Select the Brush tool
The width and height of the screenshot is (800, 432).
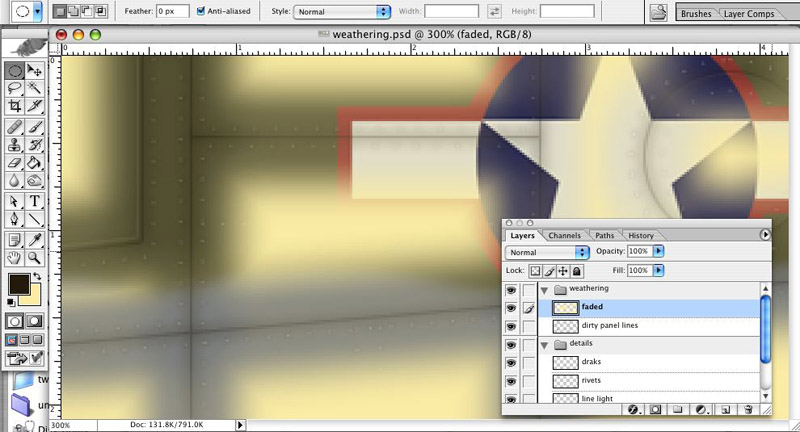(34, 126)
